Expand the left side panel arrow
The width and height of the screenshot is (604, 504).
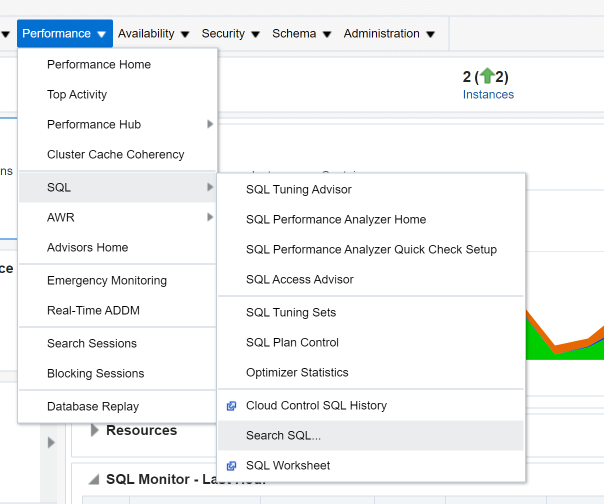click(x=52, y=442)
